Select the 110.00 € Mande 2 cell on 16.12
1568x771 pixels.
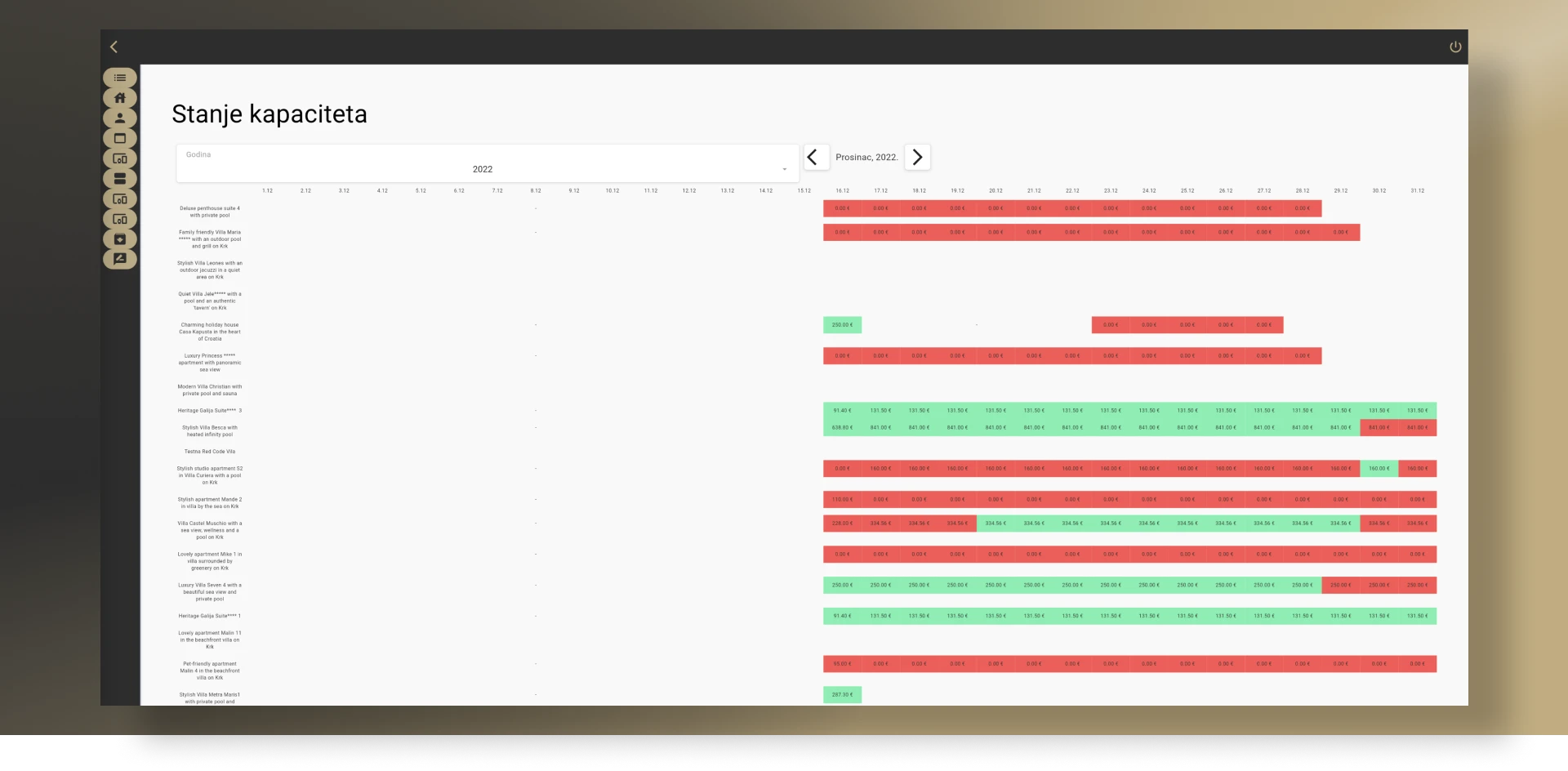[x=842, y=499]
